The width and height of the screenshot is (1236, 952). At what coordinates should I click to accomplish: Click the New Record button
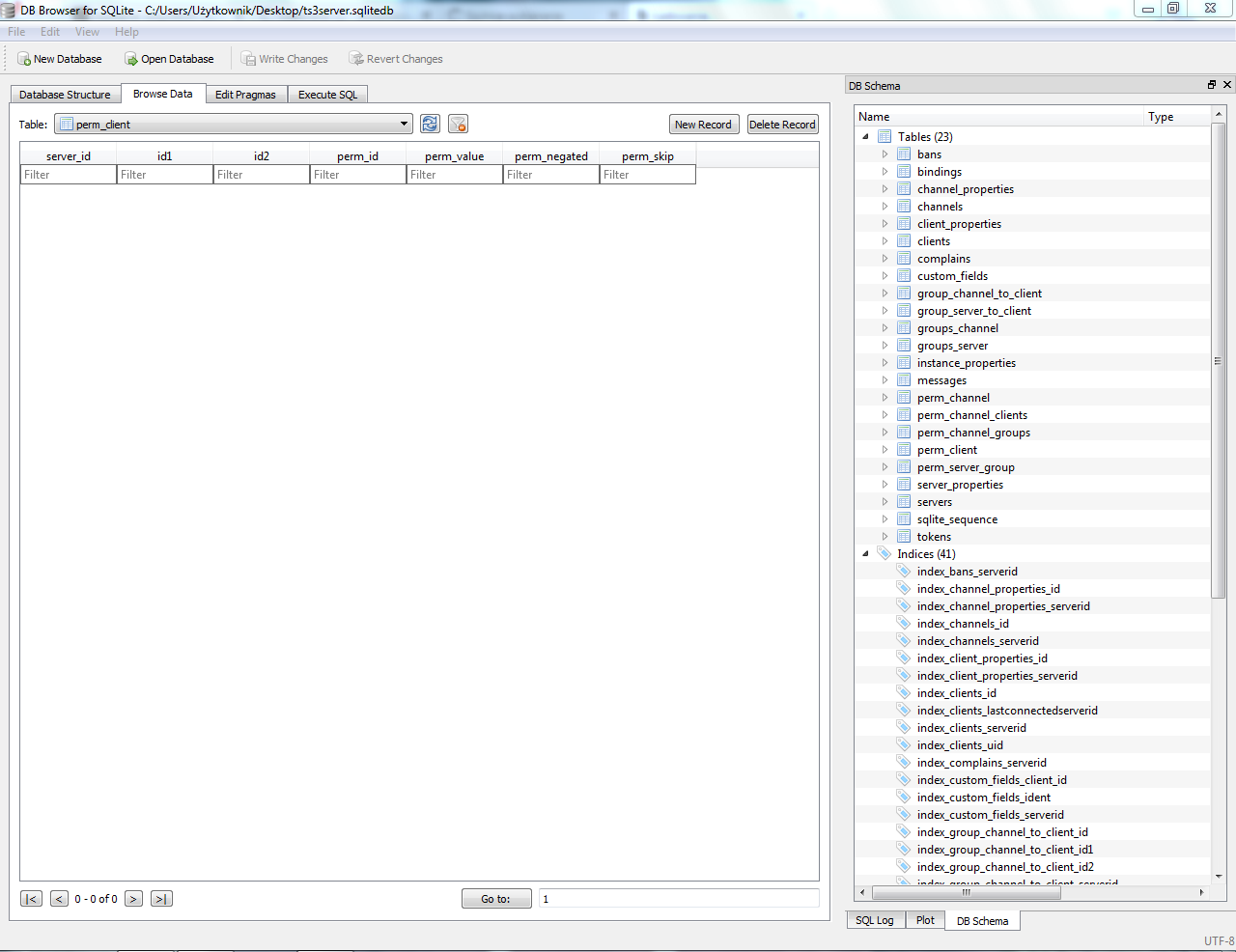pos(703,125)
